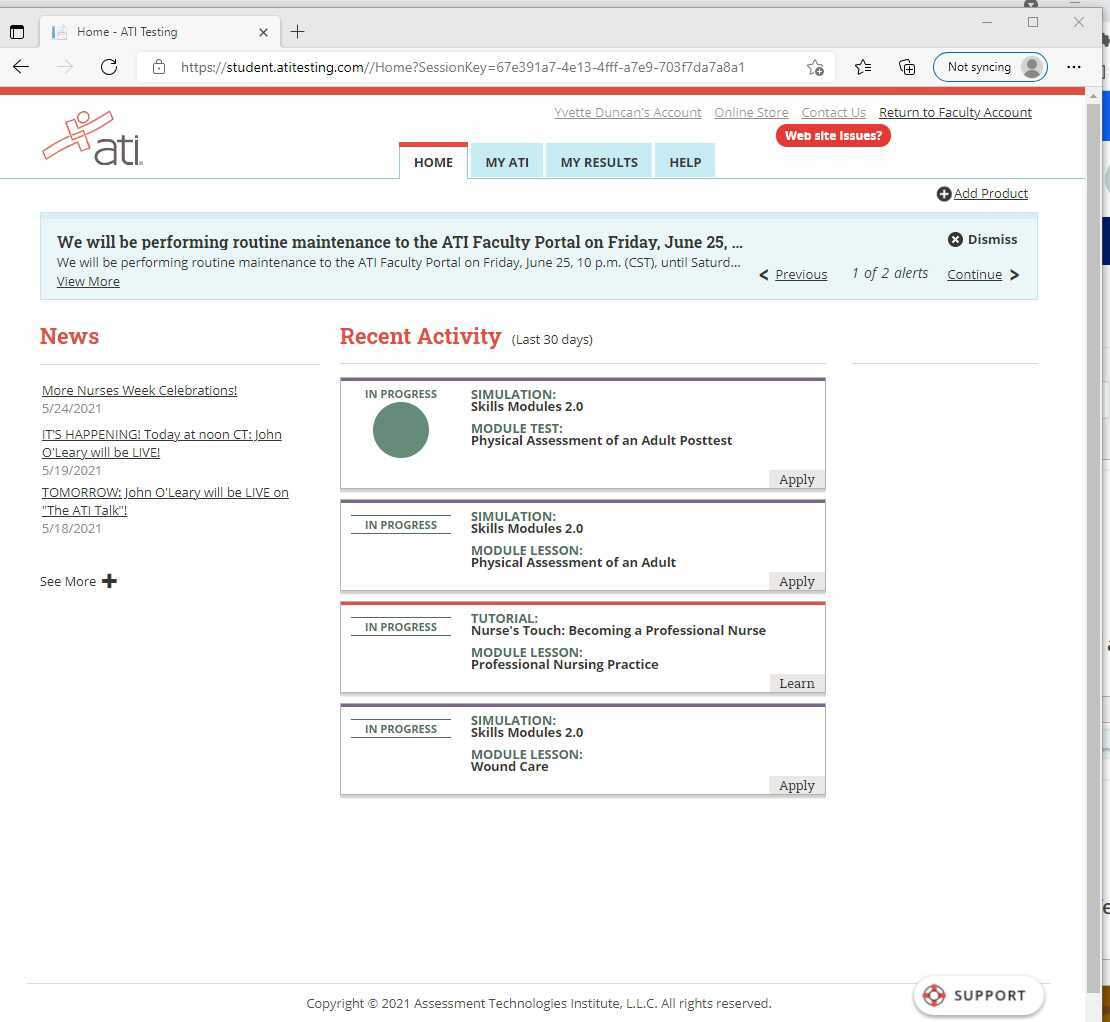Click the Not syncing profile toggle

989,67
